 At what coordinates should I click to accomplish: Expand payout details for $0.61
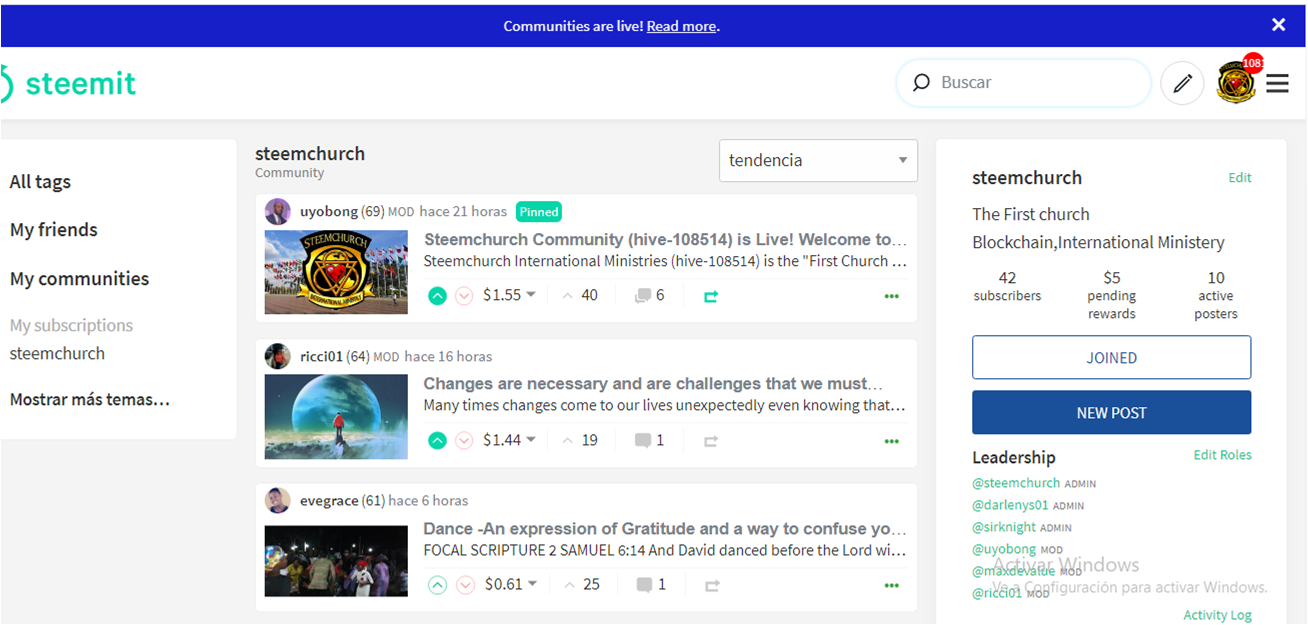(x=510, y=584)
